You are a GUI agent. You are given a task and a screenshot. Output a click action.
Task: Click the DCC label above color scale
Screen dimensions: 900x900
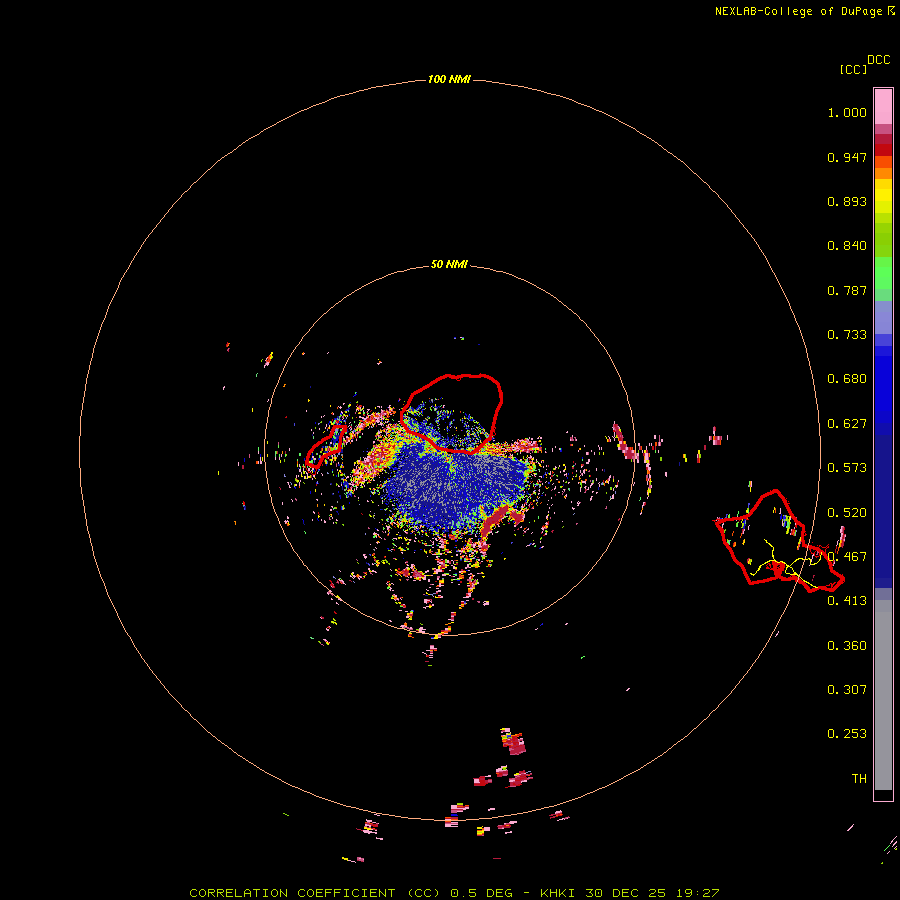point(879,60)
